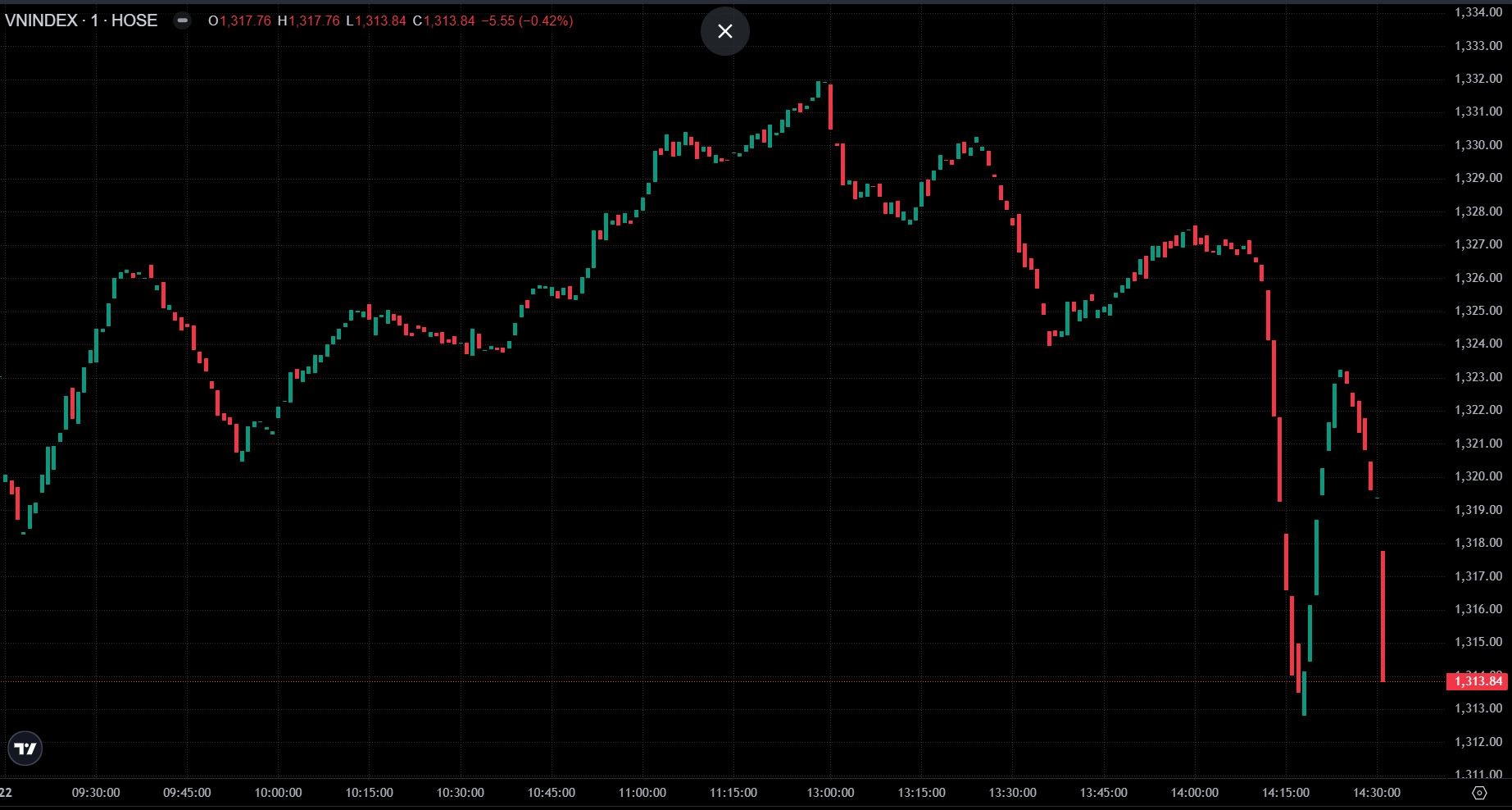1512x810 pixels.
Task: Click the 10:00:00 time axis label
Action: [278, 793]
